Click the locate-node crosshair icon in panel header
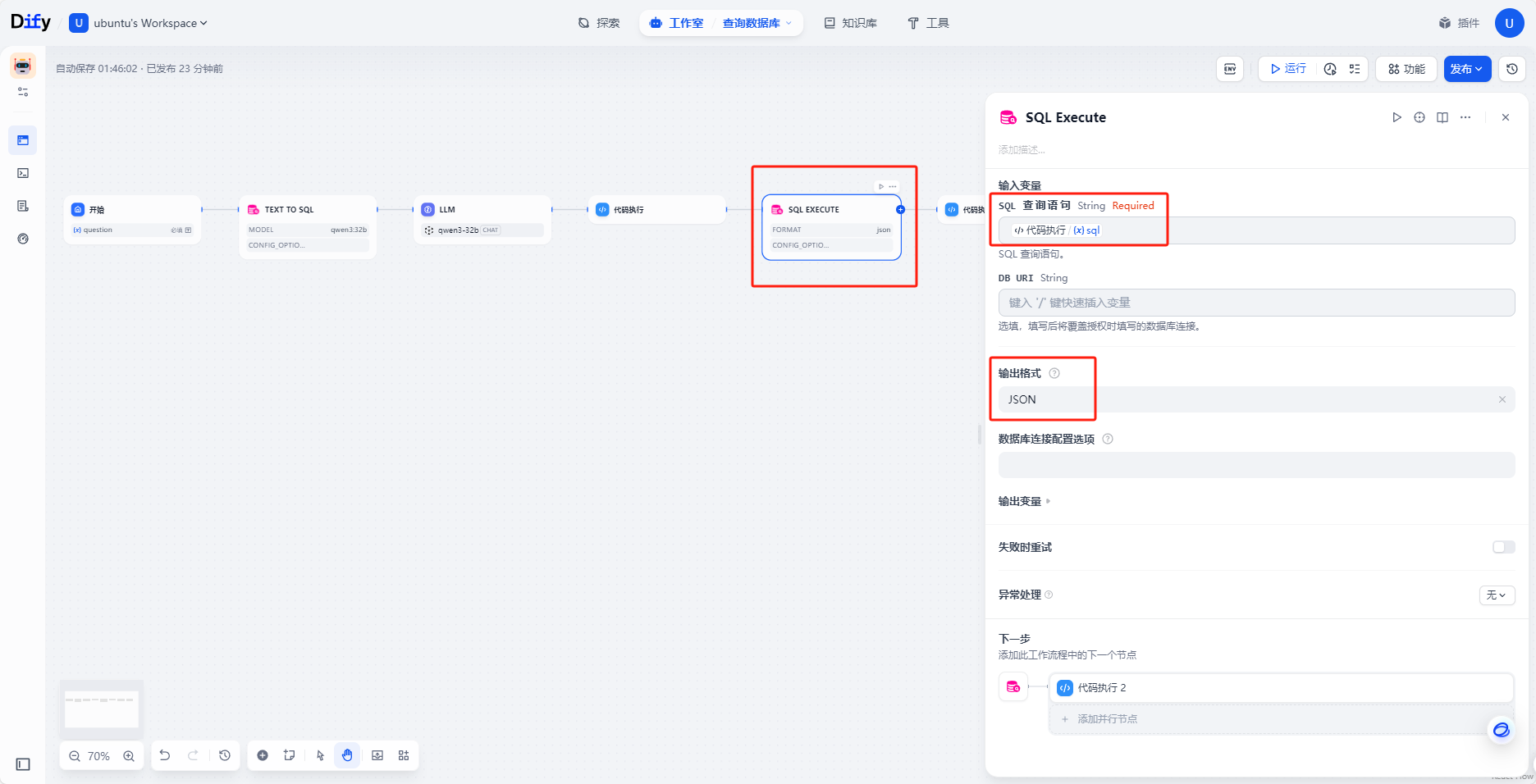 pos(1419,117)
